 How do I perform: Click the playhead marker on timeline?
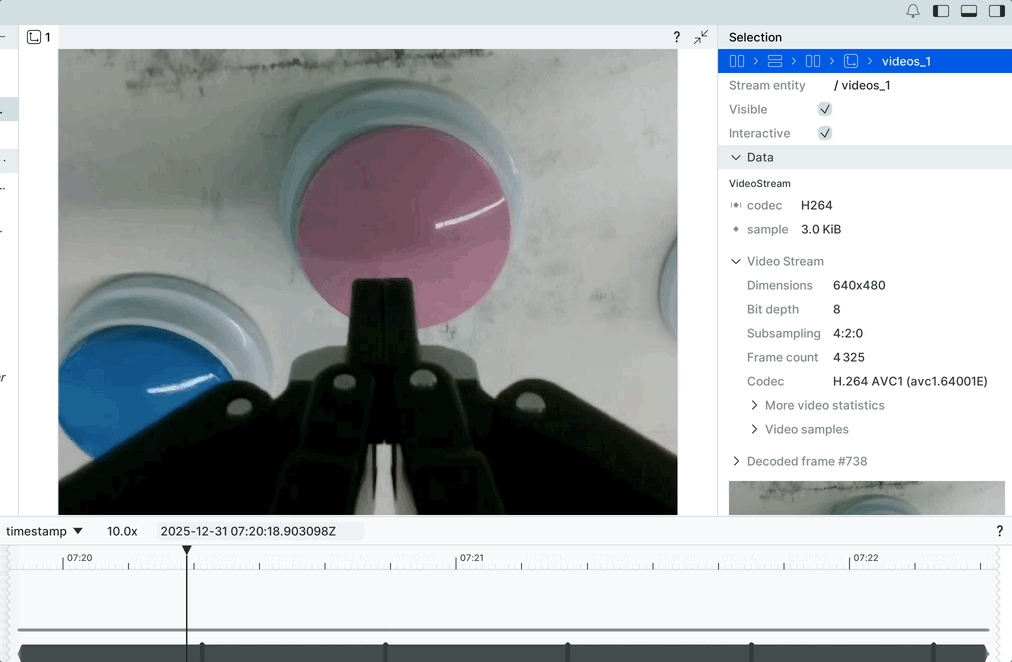[x=187, y=550]
